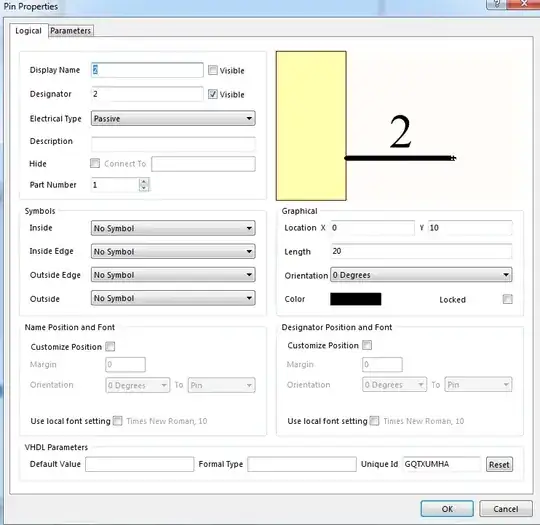Open the black pin Color swatch
This screenshot has height=525, width=540.
[x=356, y=299]
